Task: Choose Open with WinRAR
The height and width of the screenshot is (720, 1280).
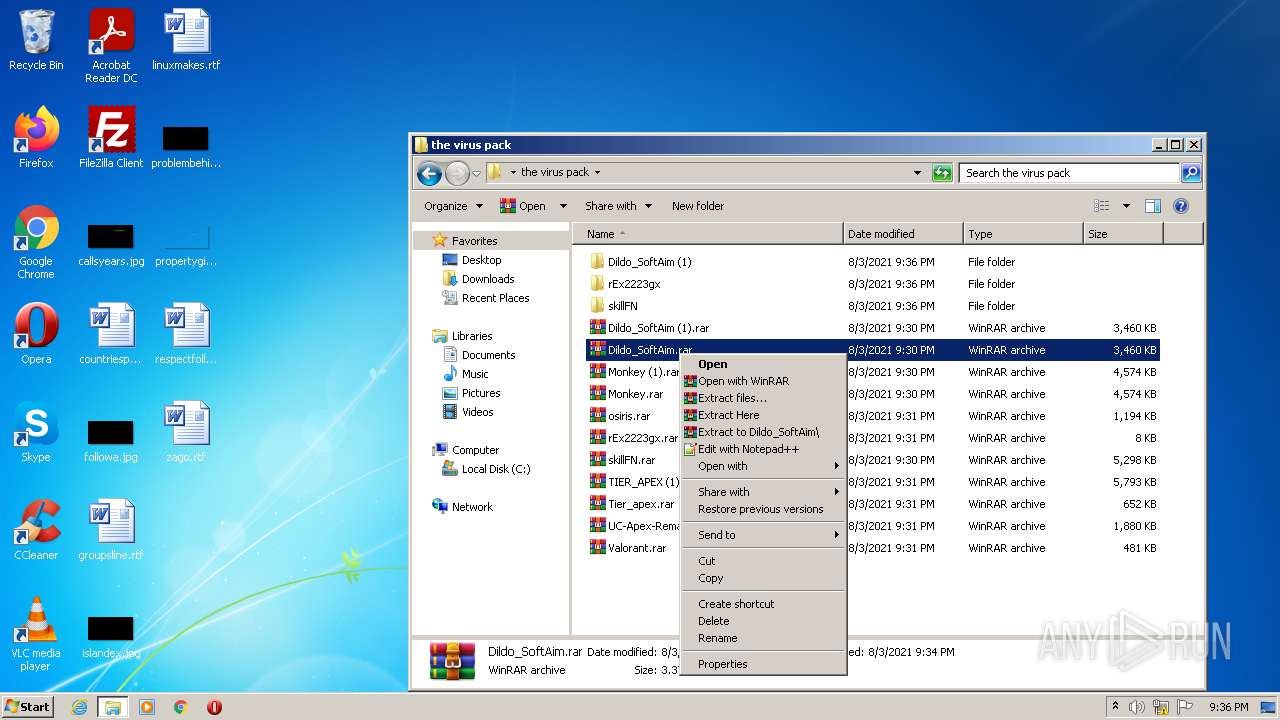Action: (x=764, y=381)
